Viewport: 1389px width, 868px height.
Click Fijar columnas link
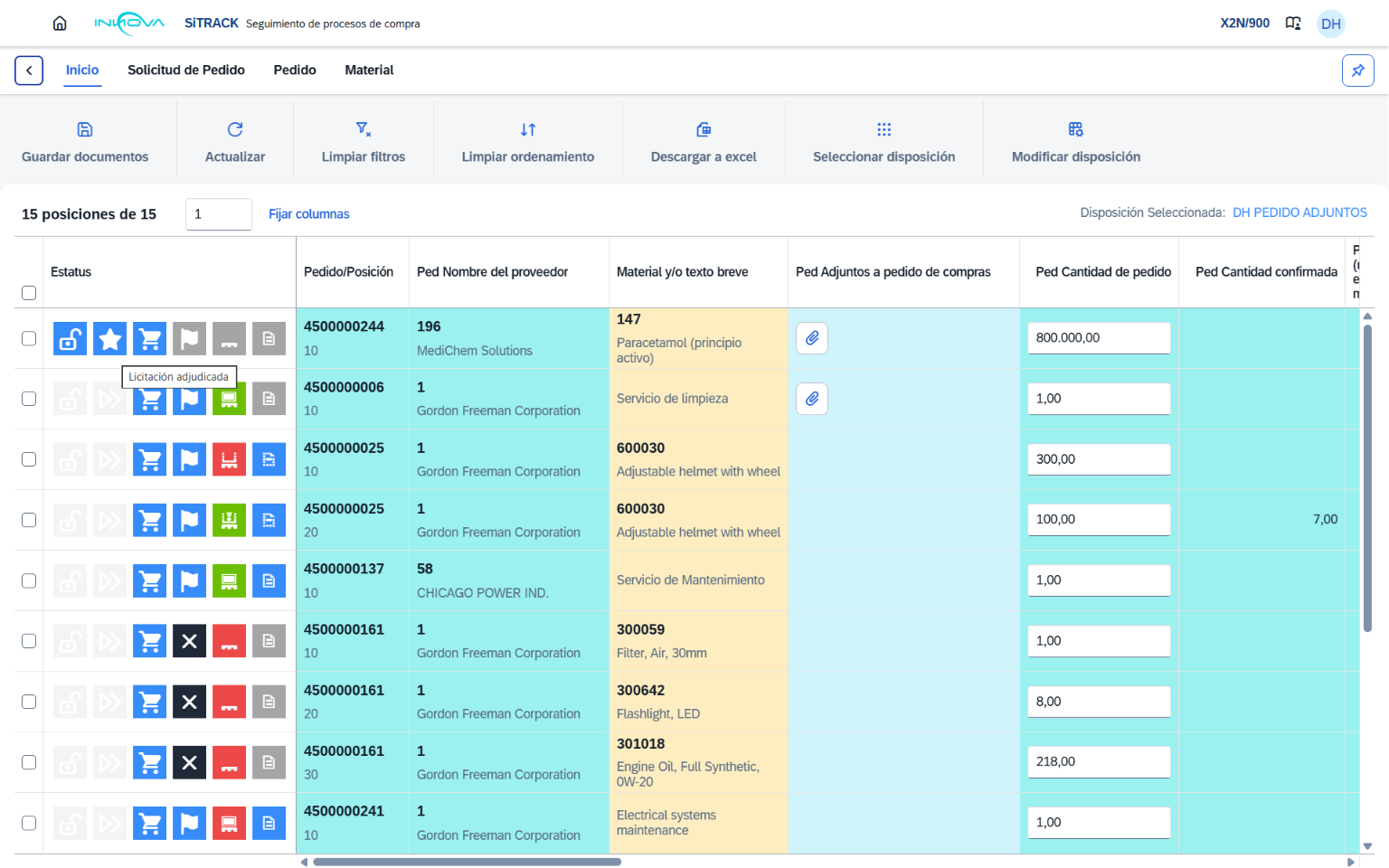(x=308, y=214)
